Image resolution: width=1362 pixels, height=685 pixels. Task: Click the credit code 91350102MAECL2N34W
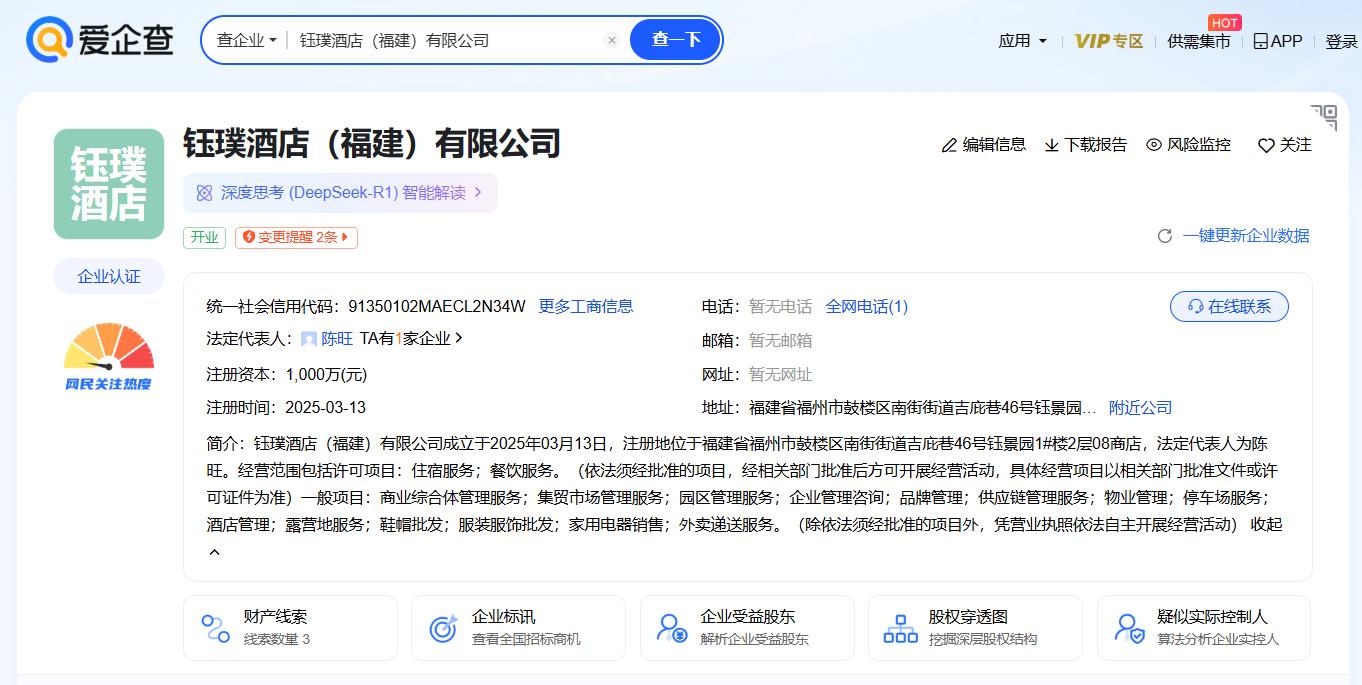click(436, 306)
